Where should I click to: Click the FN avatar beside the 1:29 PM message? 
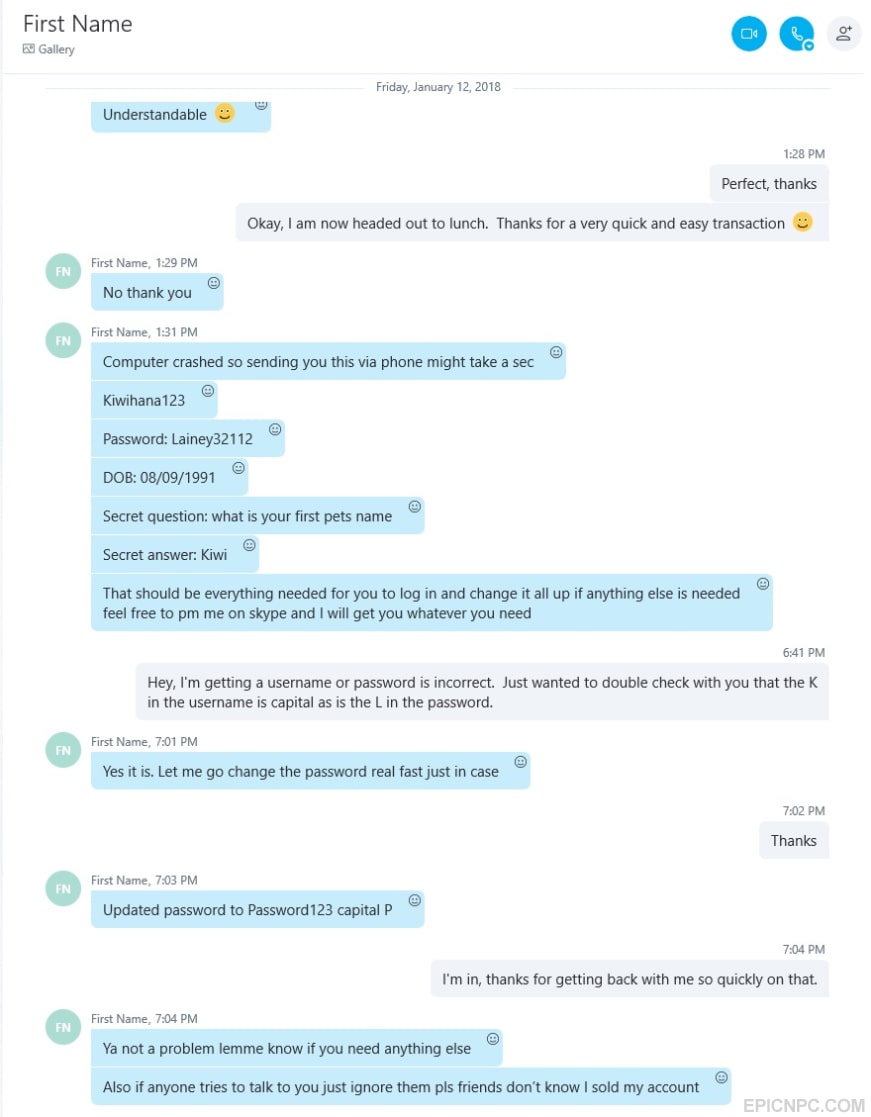[63, 271]
